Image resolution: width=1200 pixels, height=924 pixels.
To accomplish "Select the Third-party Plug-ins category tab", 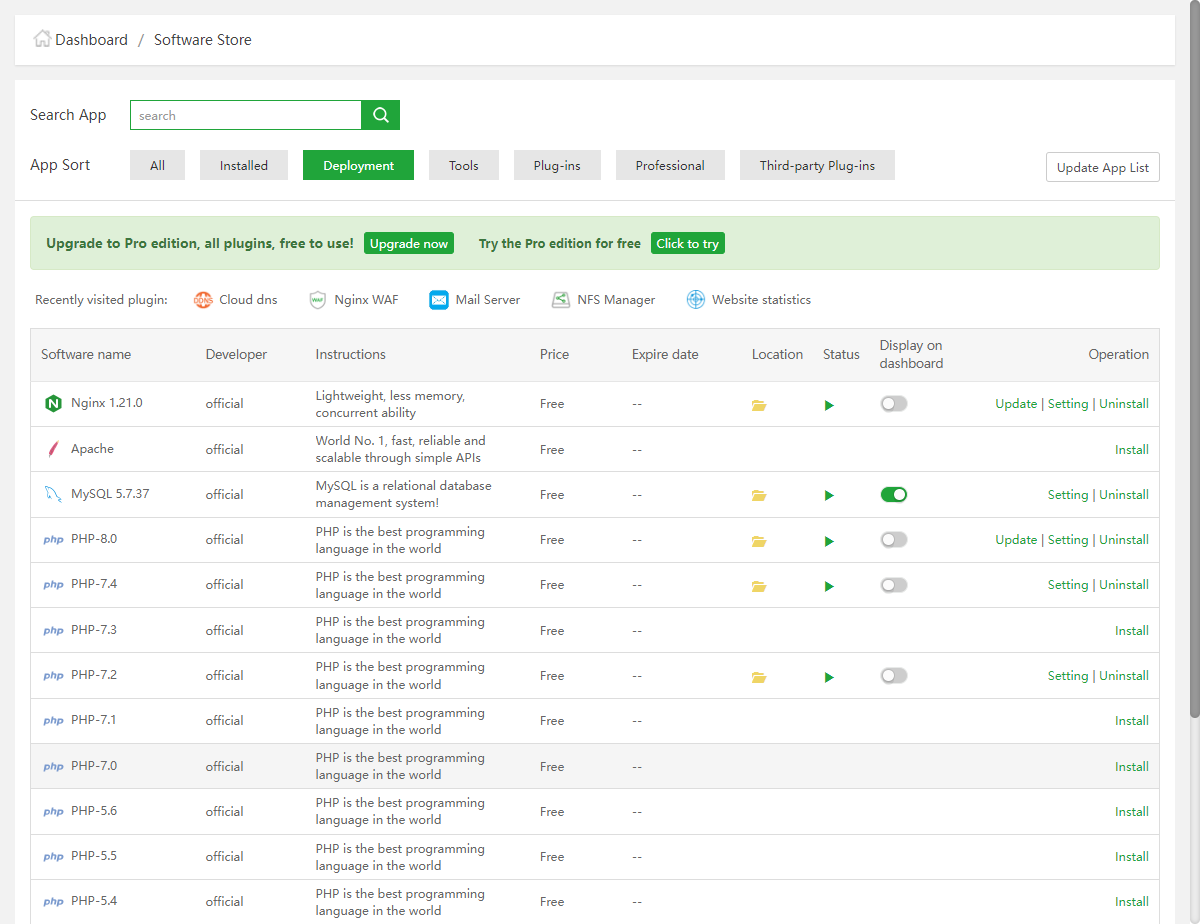I will [x=817, y=165].
